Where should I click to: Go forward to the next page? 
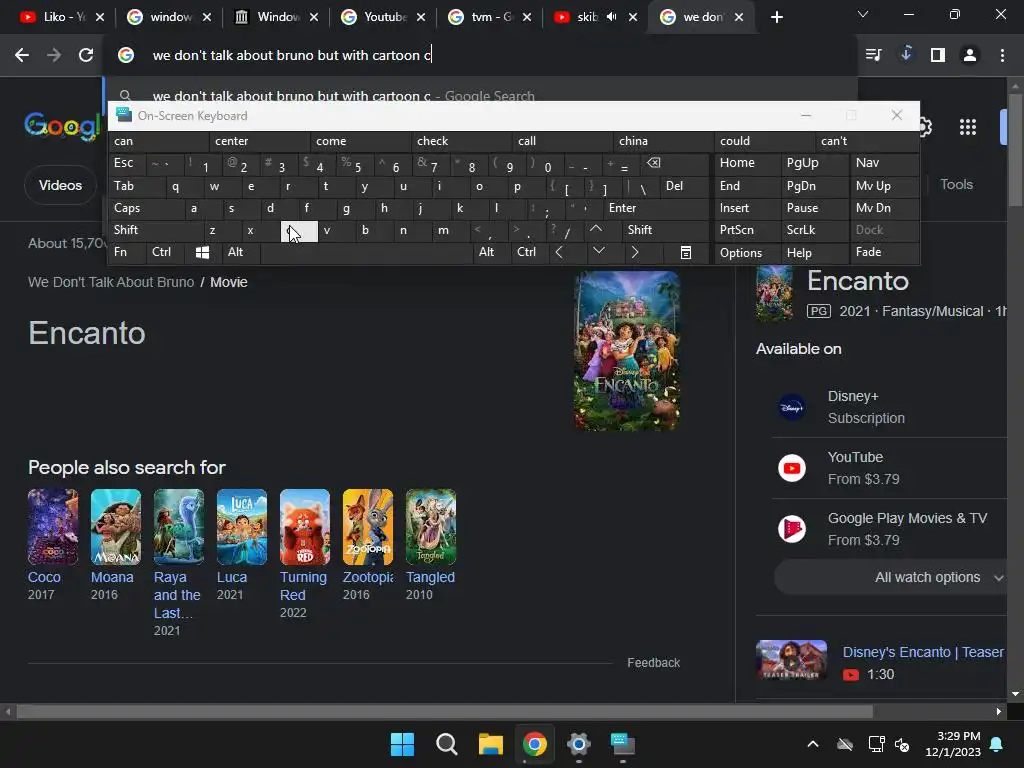(x=54, y=56)
